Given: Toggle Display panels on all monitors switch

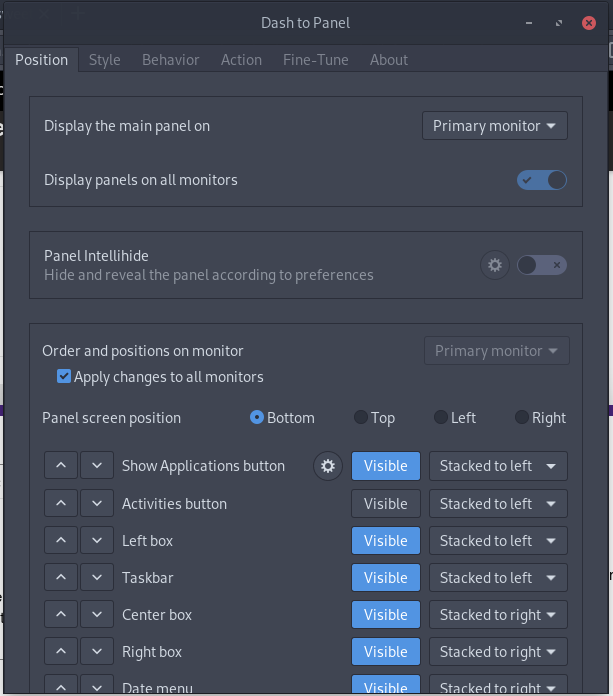Looking at the screenshot, I should (x=542, y=180).
